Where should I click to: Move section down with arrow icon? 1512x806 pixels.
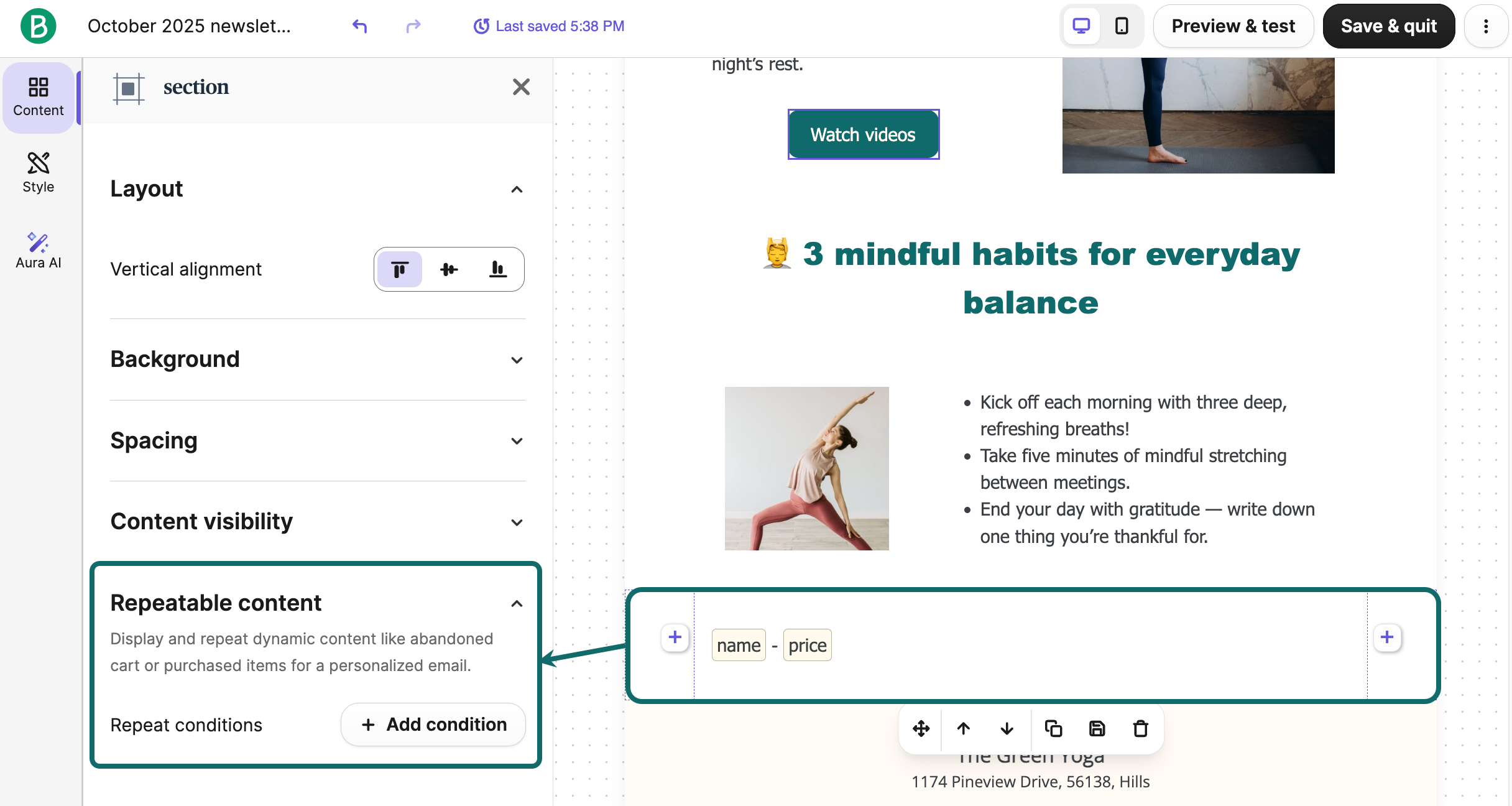pyautogui.click(x=1007, y=728)
